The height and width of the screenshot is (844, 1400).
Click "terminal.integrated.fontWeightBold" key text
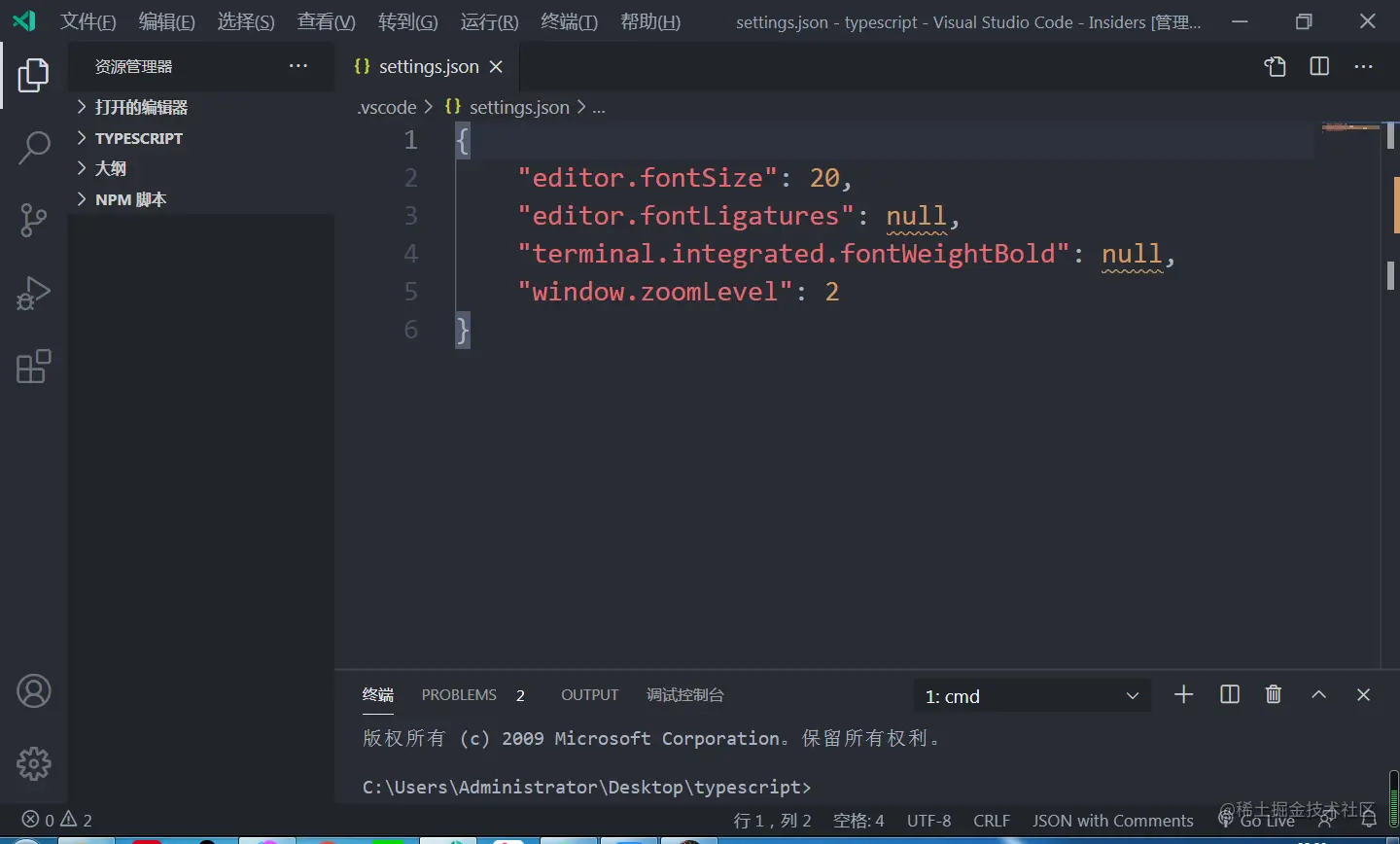(794, 254)
